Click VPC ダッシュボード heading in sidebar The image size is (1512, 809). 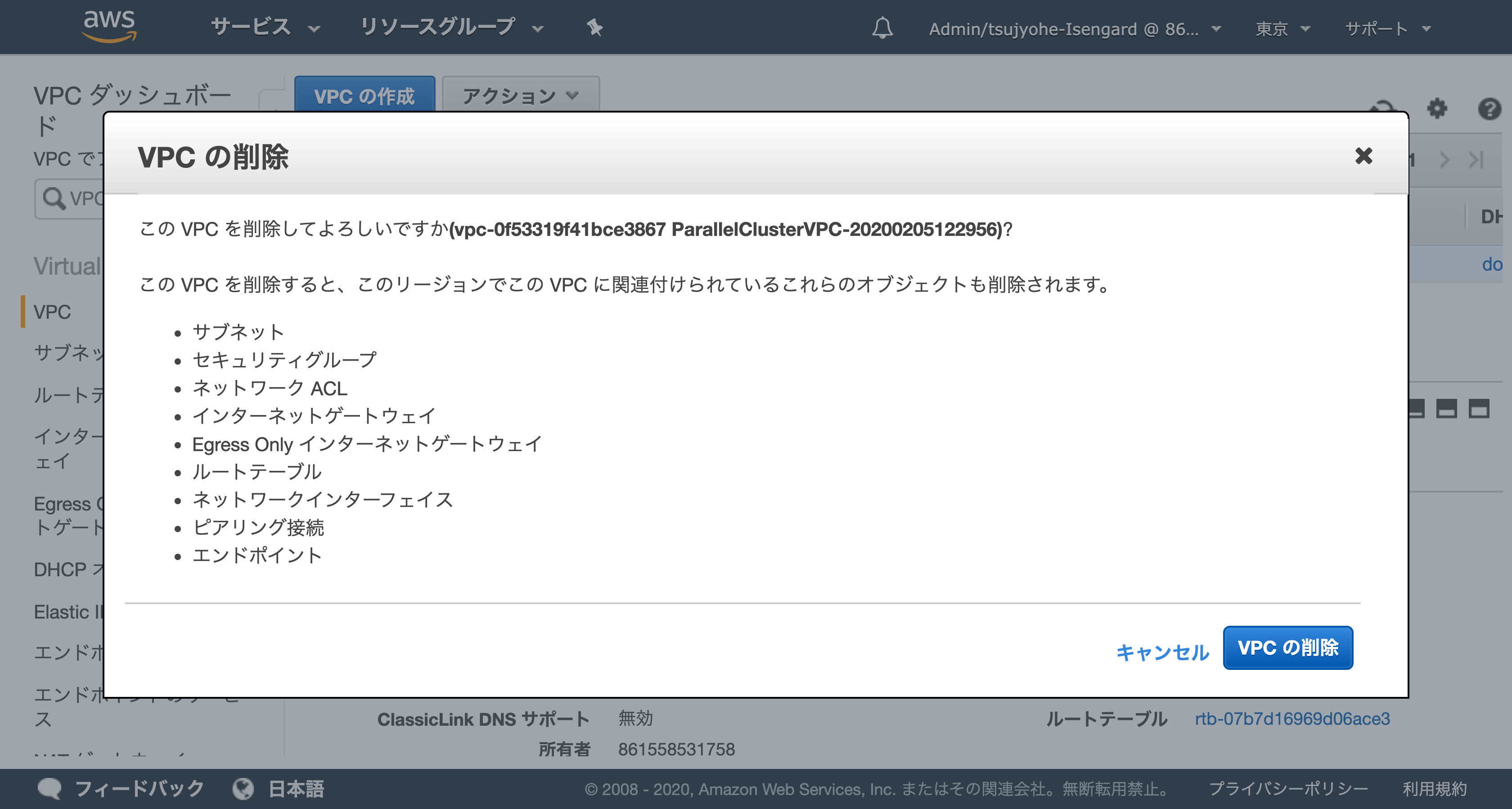coord(133,110)
